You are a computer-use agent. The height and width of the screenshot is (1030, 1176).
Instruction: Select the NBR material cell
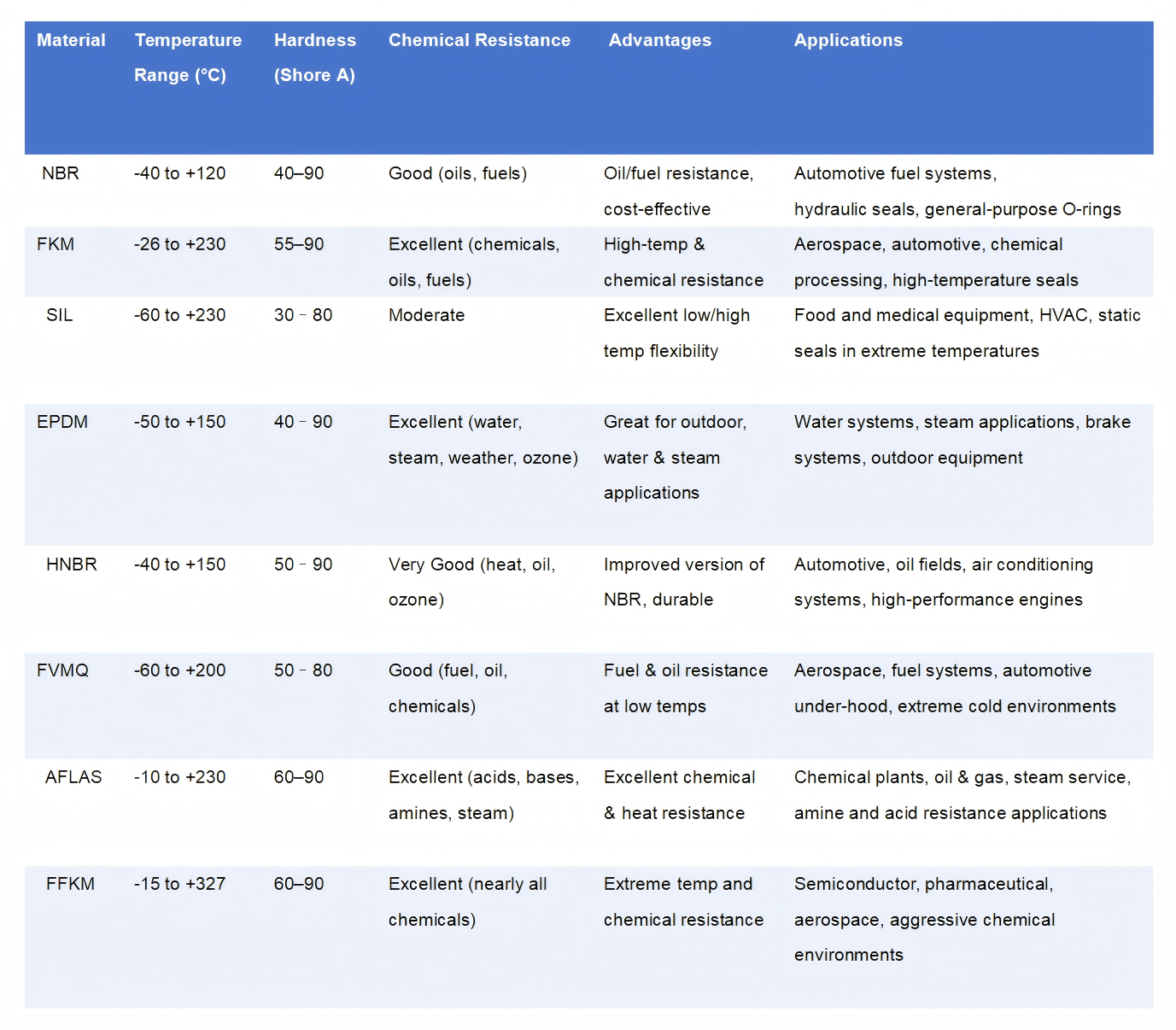[x=61, y=173]
